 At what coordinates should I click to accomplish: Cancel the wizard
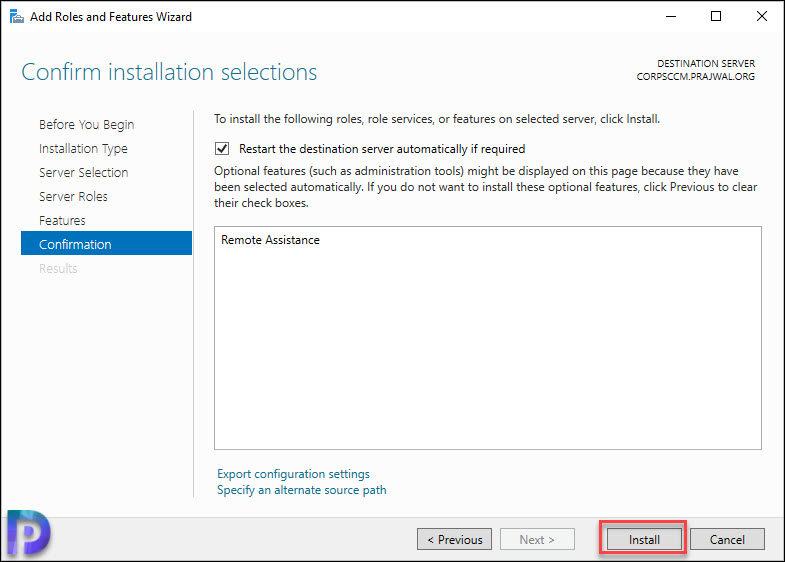(727, 539)
